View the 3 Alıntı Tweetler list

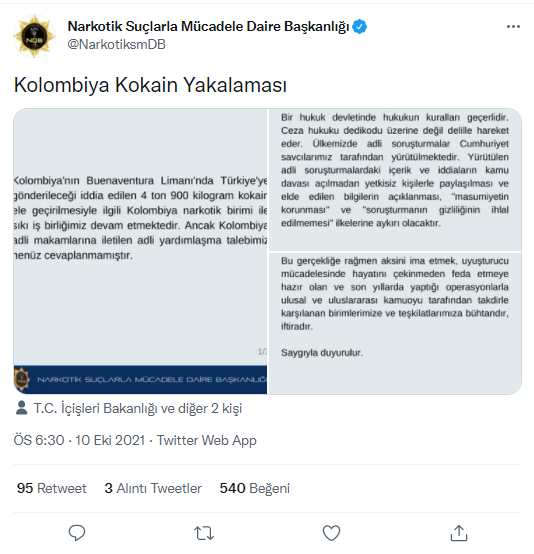(153, 488)
